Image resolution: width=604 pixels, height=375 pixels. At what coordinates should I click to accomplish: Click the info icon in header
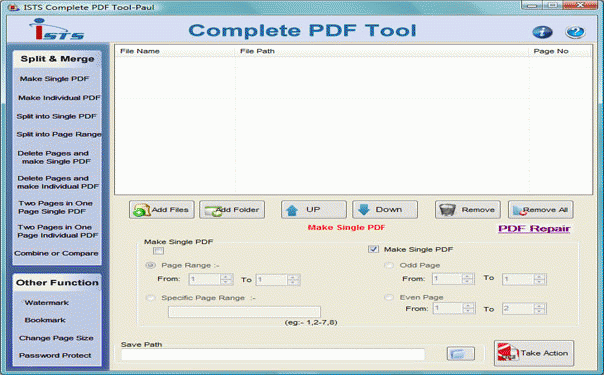click(542, 32)
